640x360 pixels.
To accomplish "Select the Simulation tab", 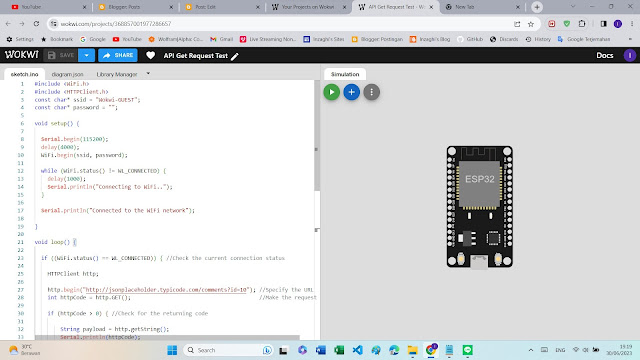I will point(345,74).
